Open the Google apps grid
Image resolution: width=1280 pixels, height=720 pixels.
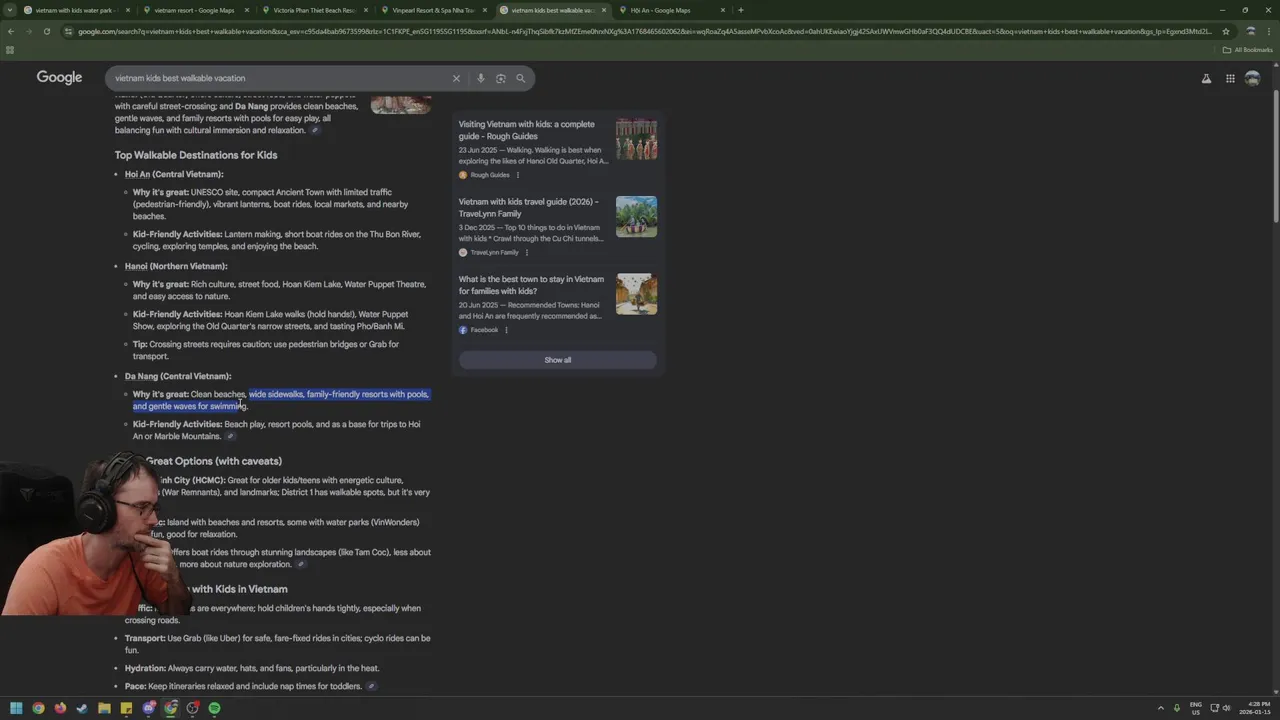click(x=1230, y=78)
